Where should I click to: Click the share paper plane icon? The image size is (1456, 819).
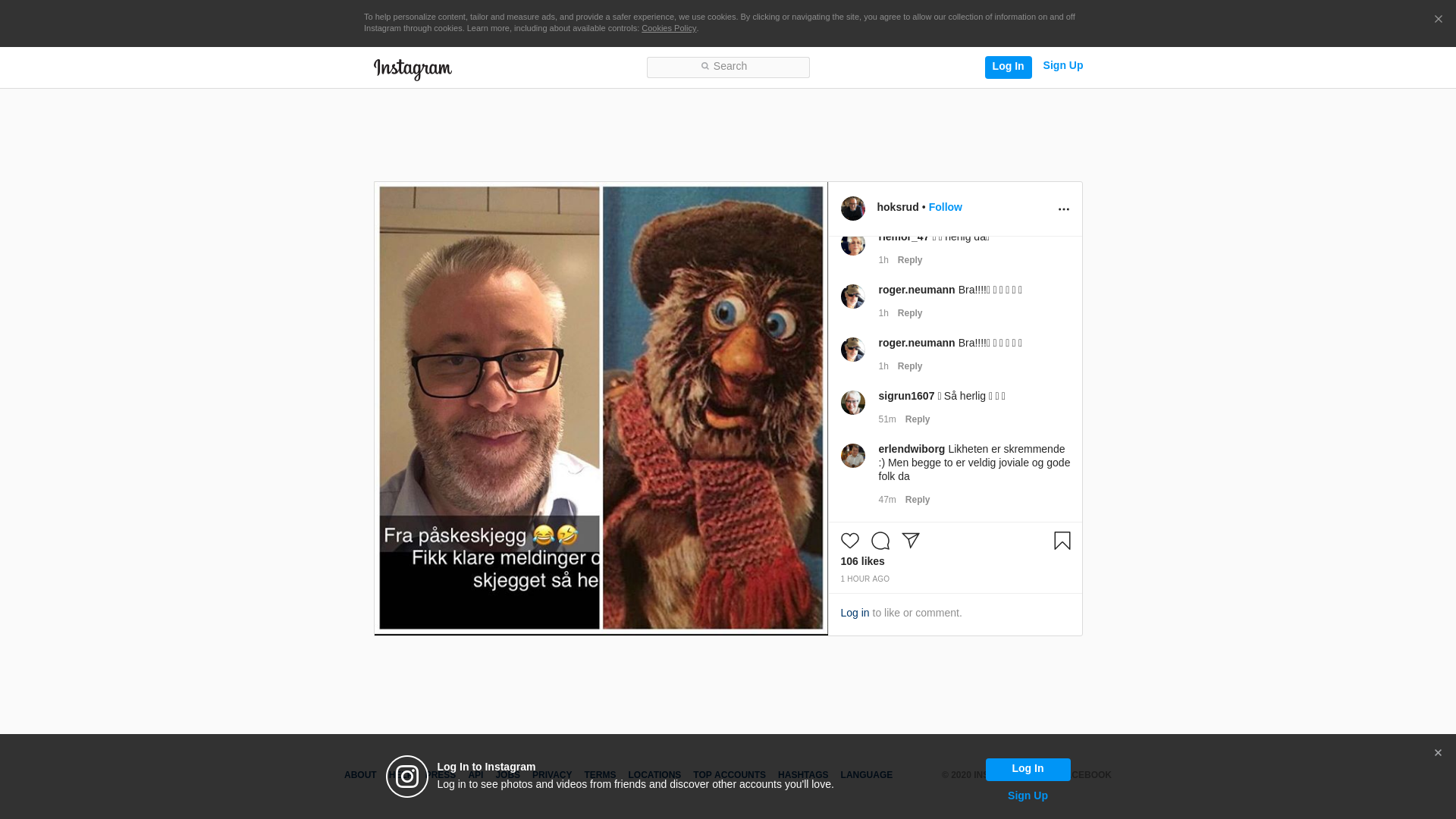pyautogui.click(x=910, y=541)
